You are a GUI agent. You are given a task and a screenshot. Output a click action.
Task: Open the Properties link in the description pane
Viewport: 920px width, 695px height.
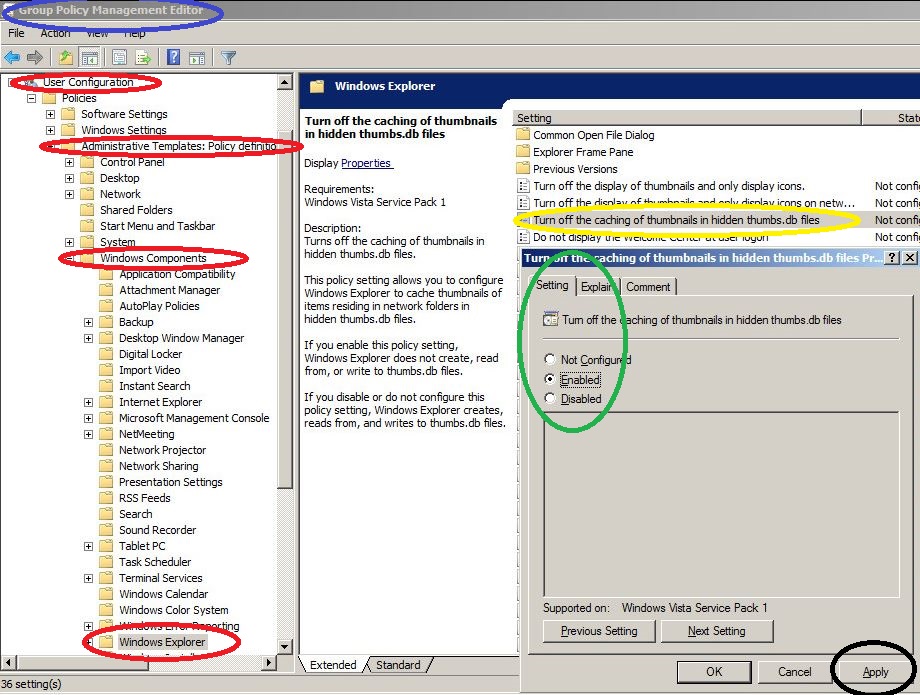coord(366,163)
